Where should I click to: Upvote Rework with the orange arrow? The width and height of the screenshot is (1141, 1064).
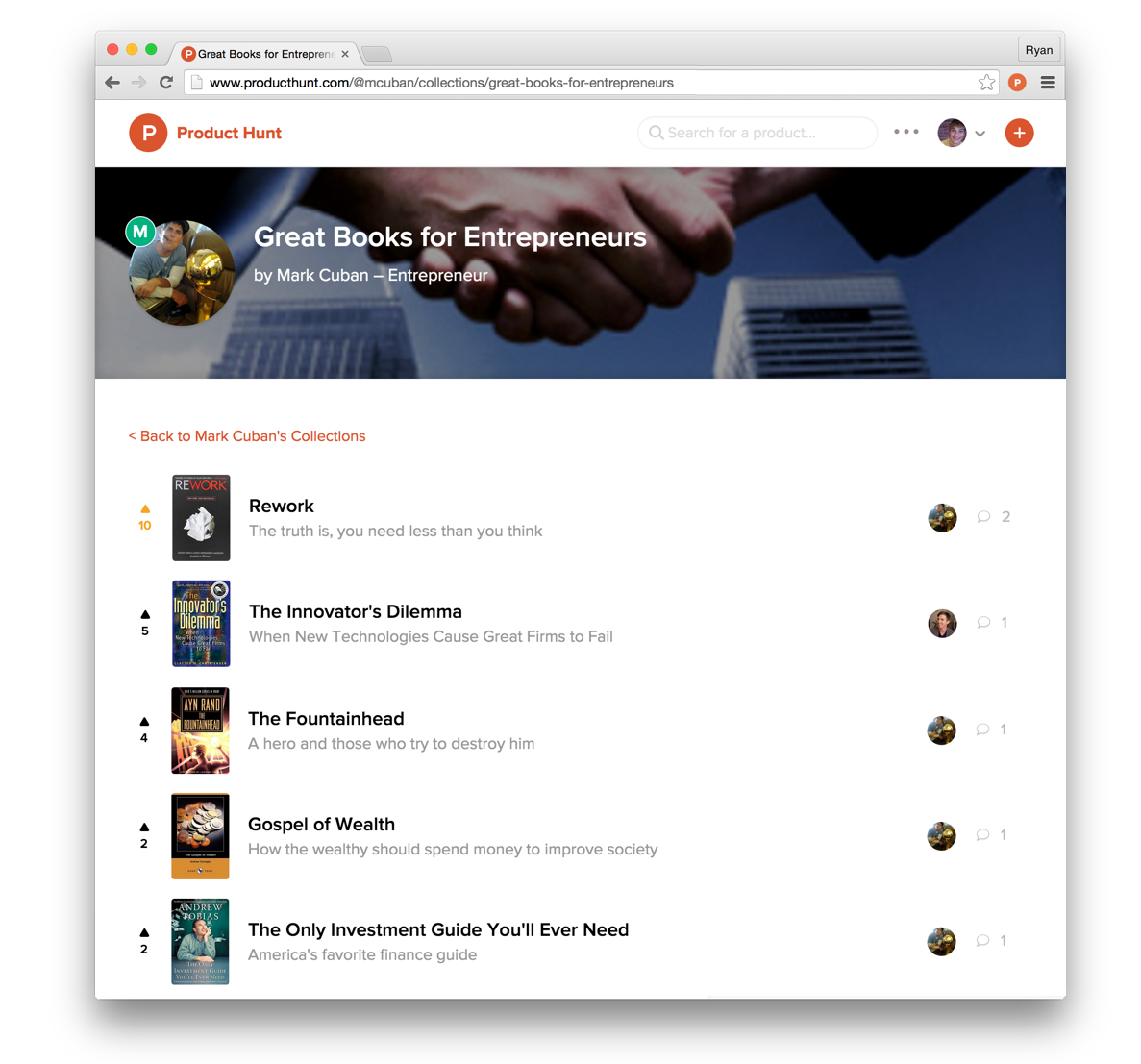pyautogui.click(x=145, y=508)
